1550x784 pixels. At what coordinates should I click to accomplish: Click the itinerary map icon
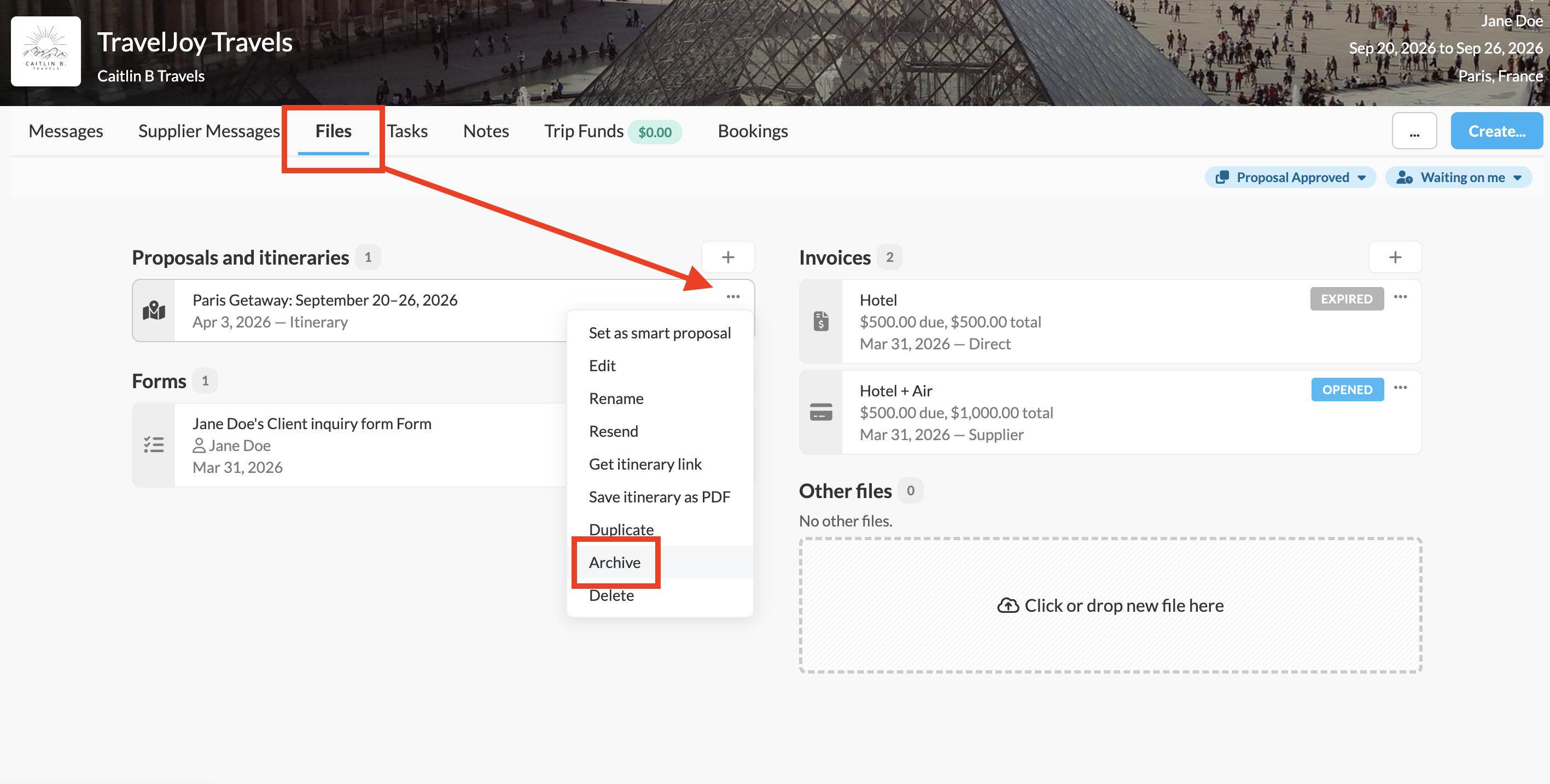point(154,311)
